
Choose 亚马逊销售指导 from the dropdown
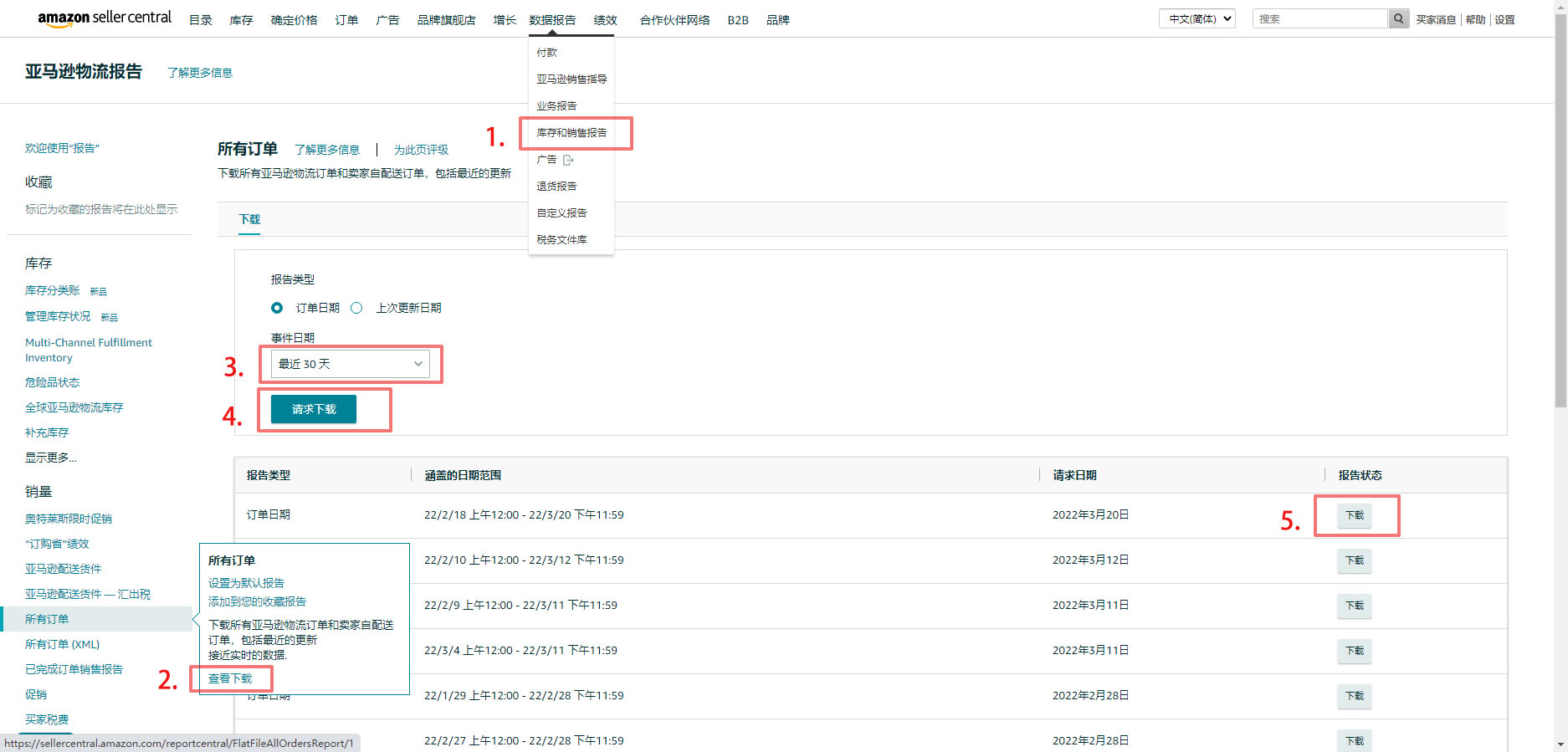pos(571,79)
